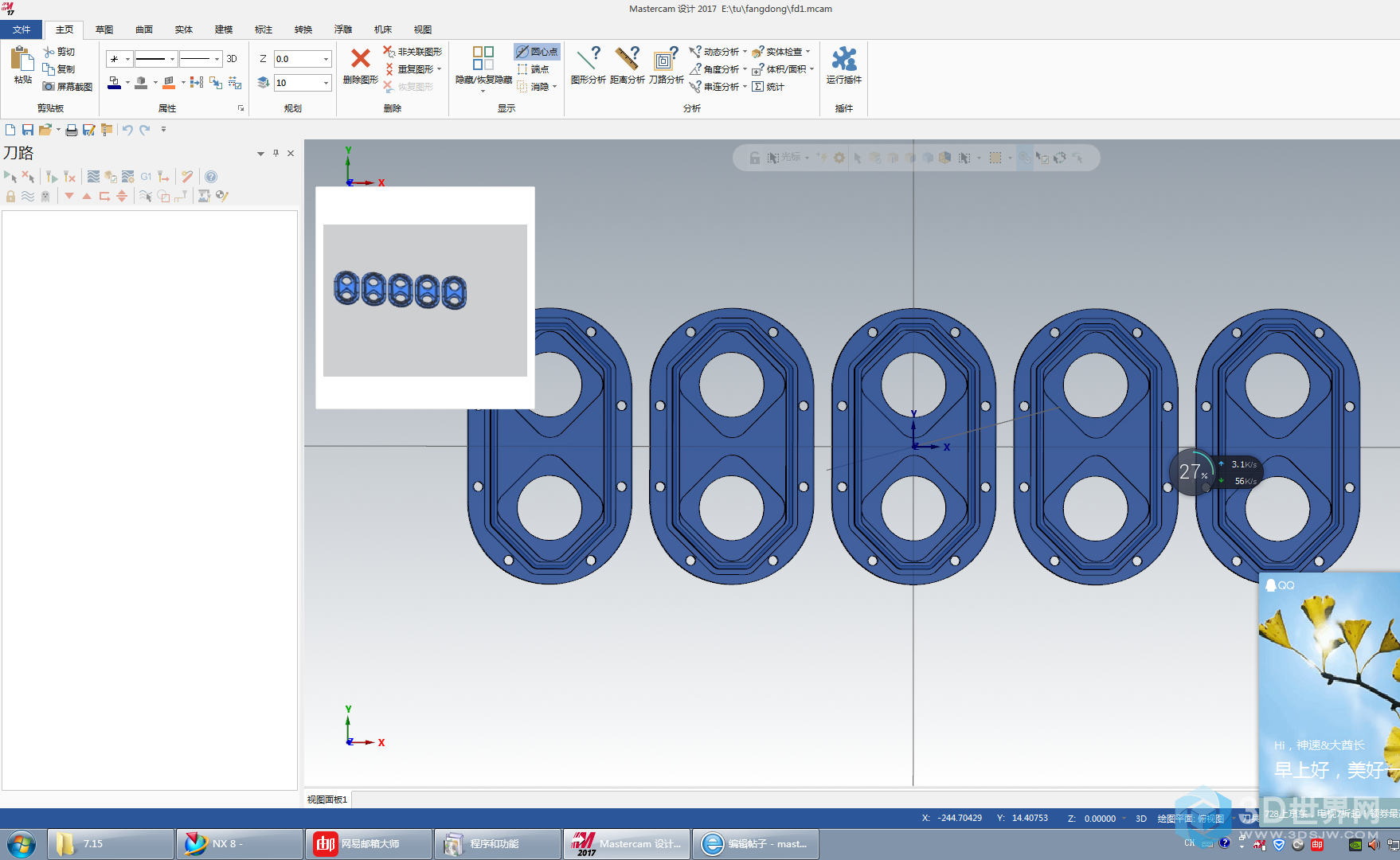Click the Save As icon with pencil

89,130
